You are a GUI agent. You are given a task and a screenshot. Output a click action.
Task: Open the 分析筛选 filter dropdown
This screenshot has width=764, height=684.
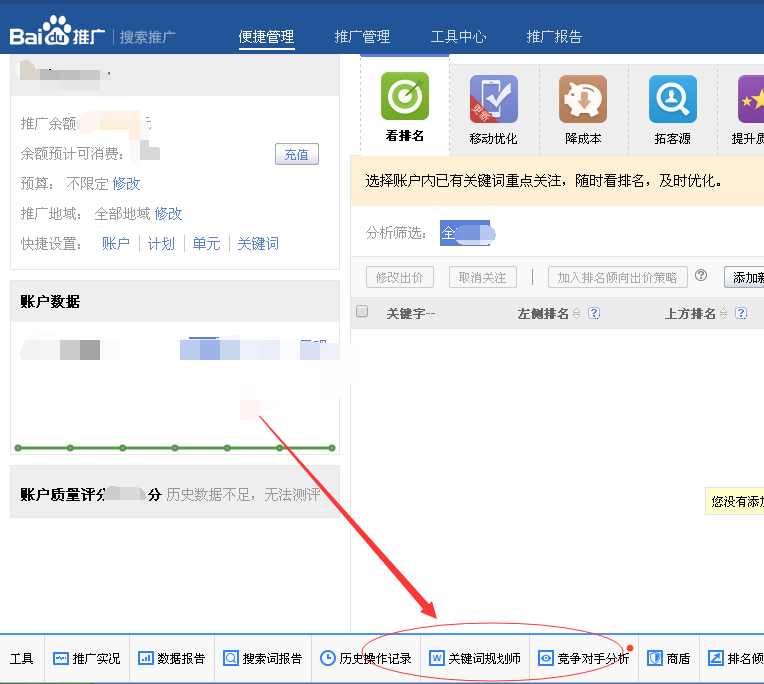point(466,233)
